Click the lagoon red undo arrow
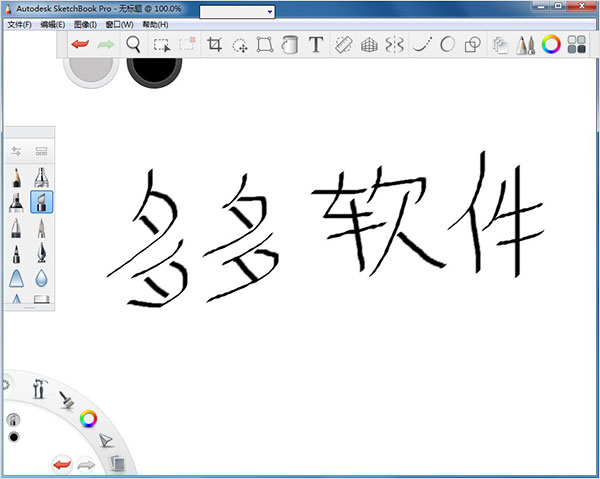The image size is (600, 479). (x=62, y=465)
